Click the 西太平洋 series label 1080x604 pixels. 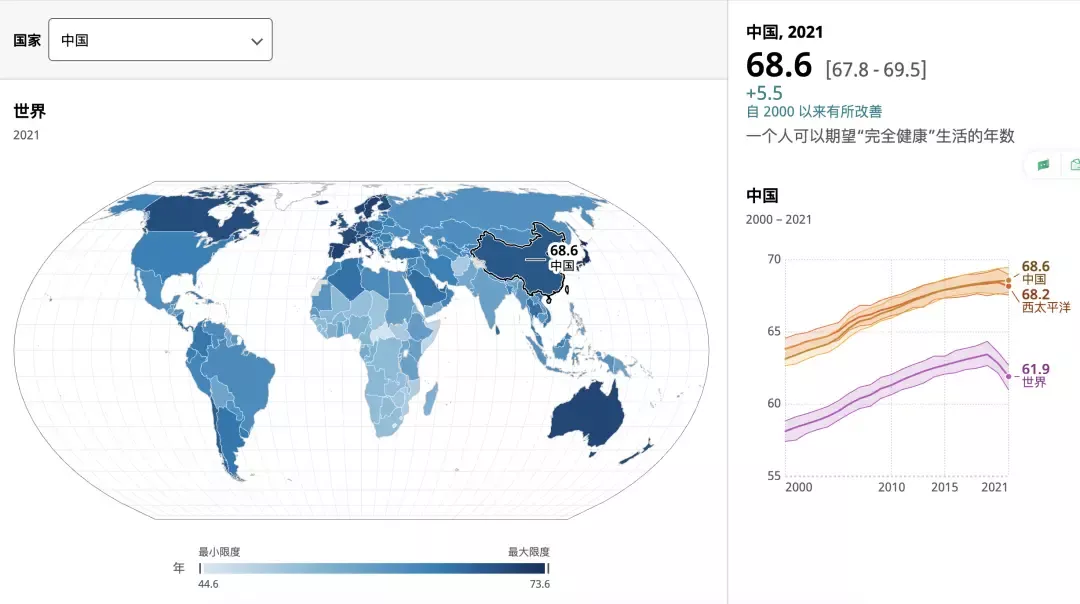1045,307
